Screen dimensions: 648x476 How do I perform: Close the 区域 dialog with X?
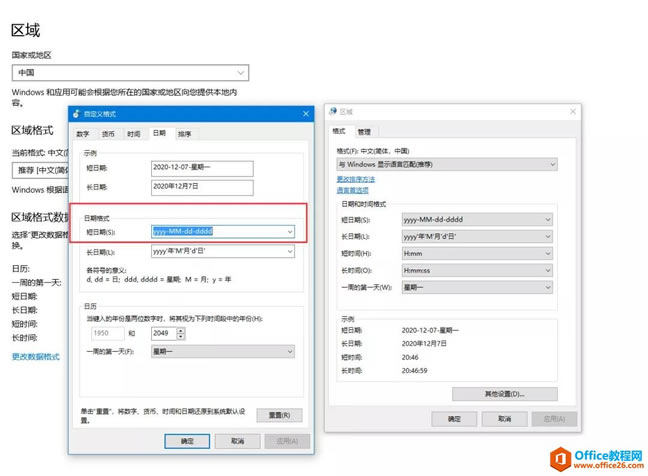[573, 112]
